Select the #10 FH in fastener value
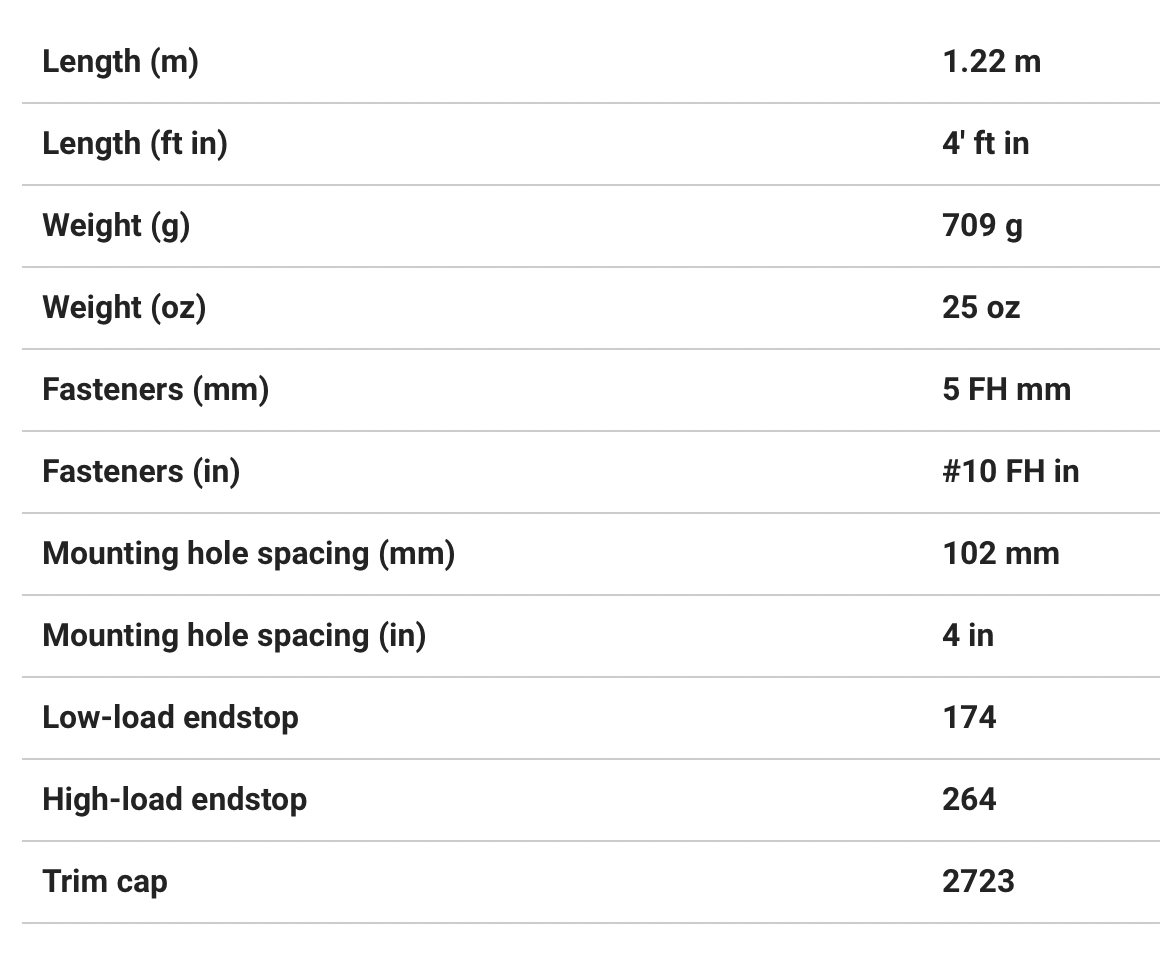The width and height of the screenshot is (1160, 958). [1010, 472]
